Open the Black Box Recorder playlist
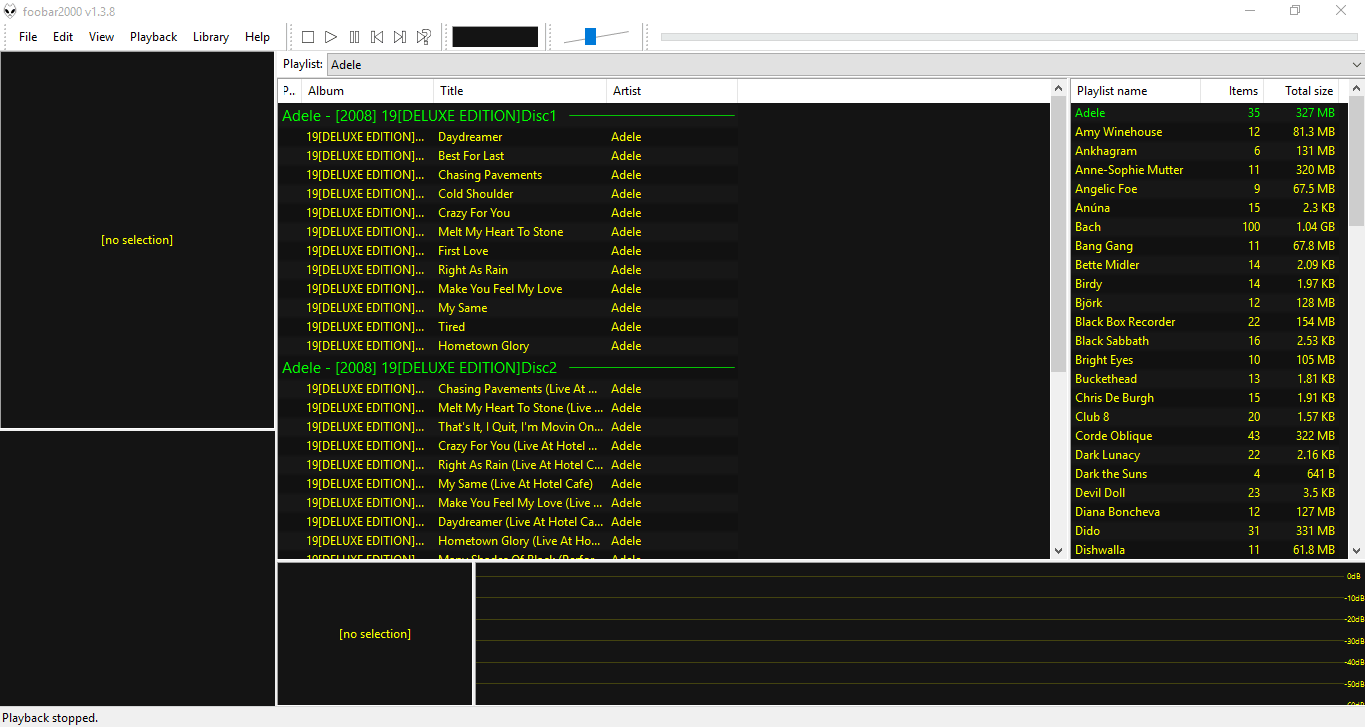Screen dimensions: 1365x727 click(1209, 322)
